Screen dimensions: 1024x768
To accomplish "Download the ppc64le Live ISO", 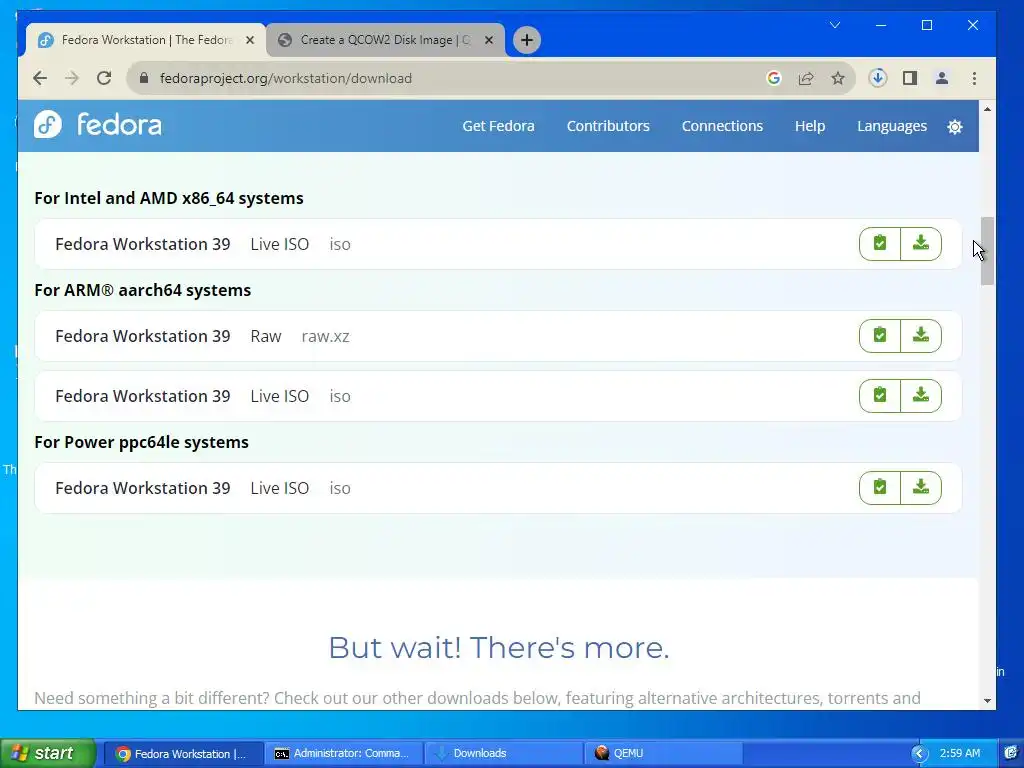I will click(x=921, y=488).
